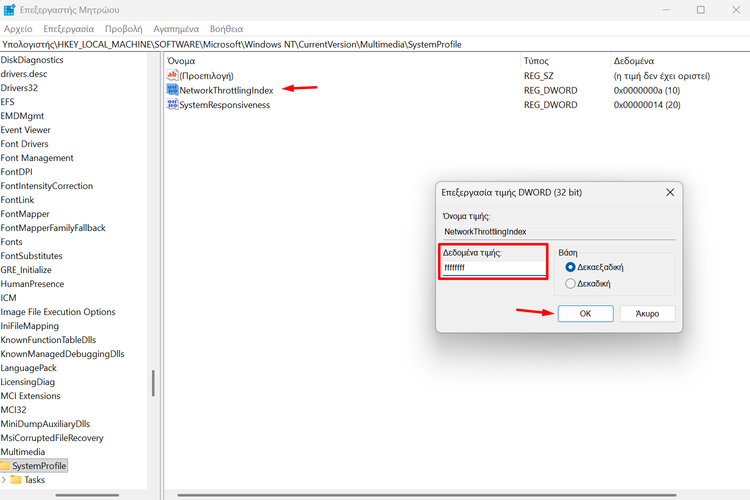Select the FontMapperFamilyFallback tree key
The height and width of the screenshot is (500, 750).
(53, 228)
